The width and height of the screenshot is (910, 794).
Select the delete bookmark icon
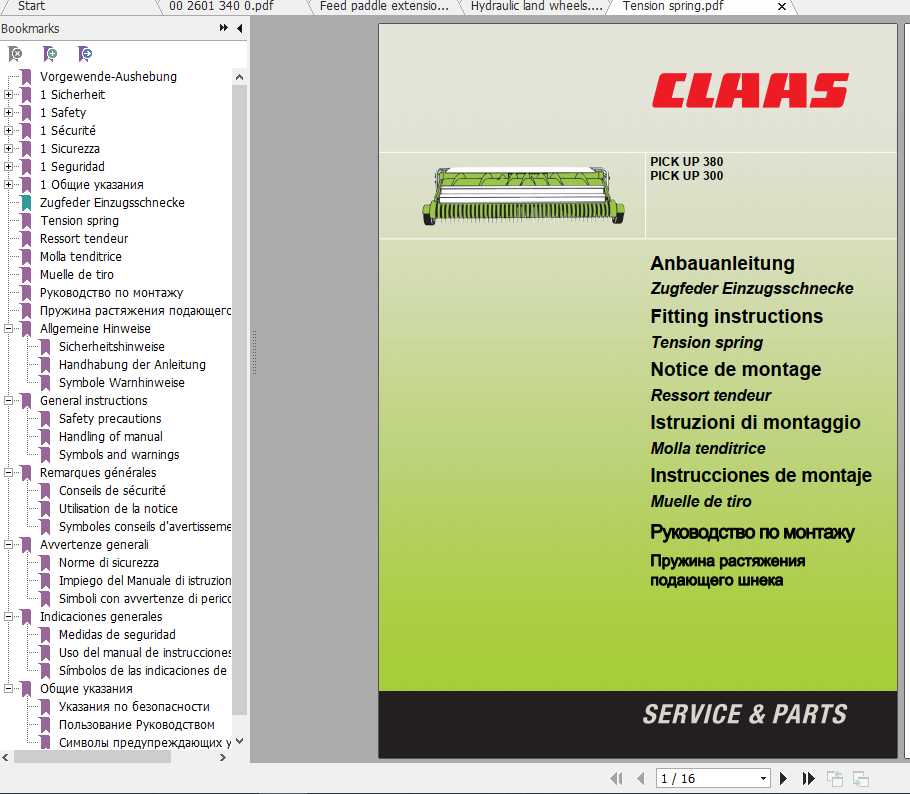click(16, 53)
